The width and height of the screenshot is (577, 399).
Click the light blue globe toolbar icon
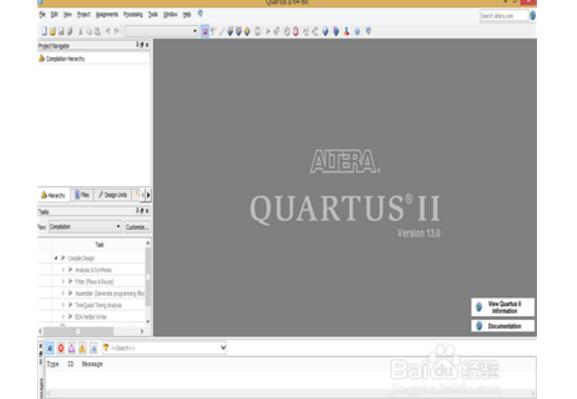tap(357, 31)
